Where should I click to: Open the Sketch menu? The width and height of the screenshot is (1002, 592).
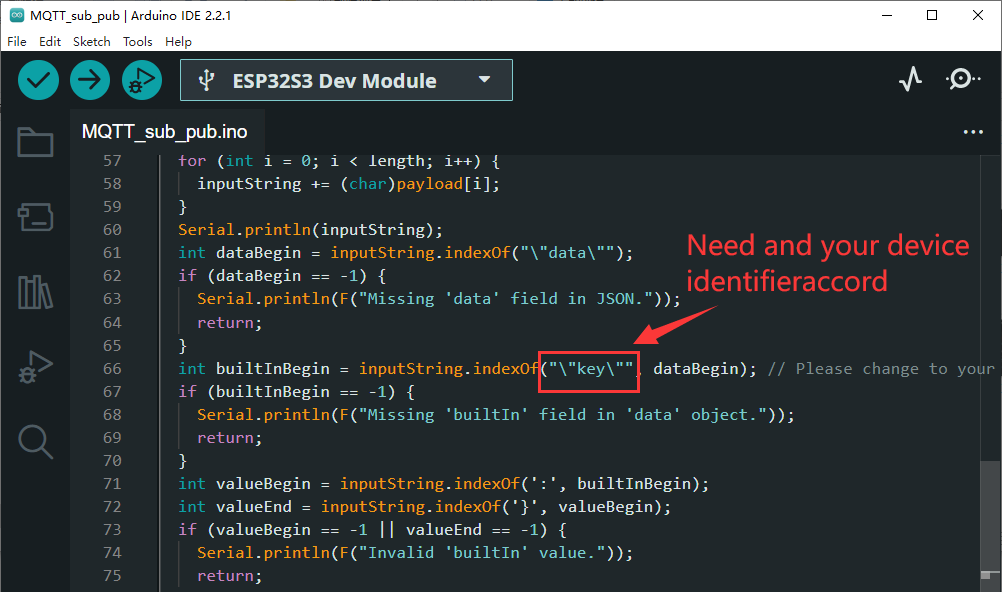coord(92,42)
